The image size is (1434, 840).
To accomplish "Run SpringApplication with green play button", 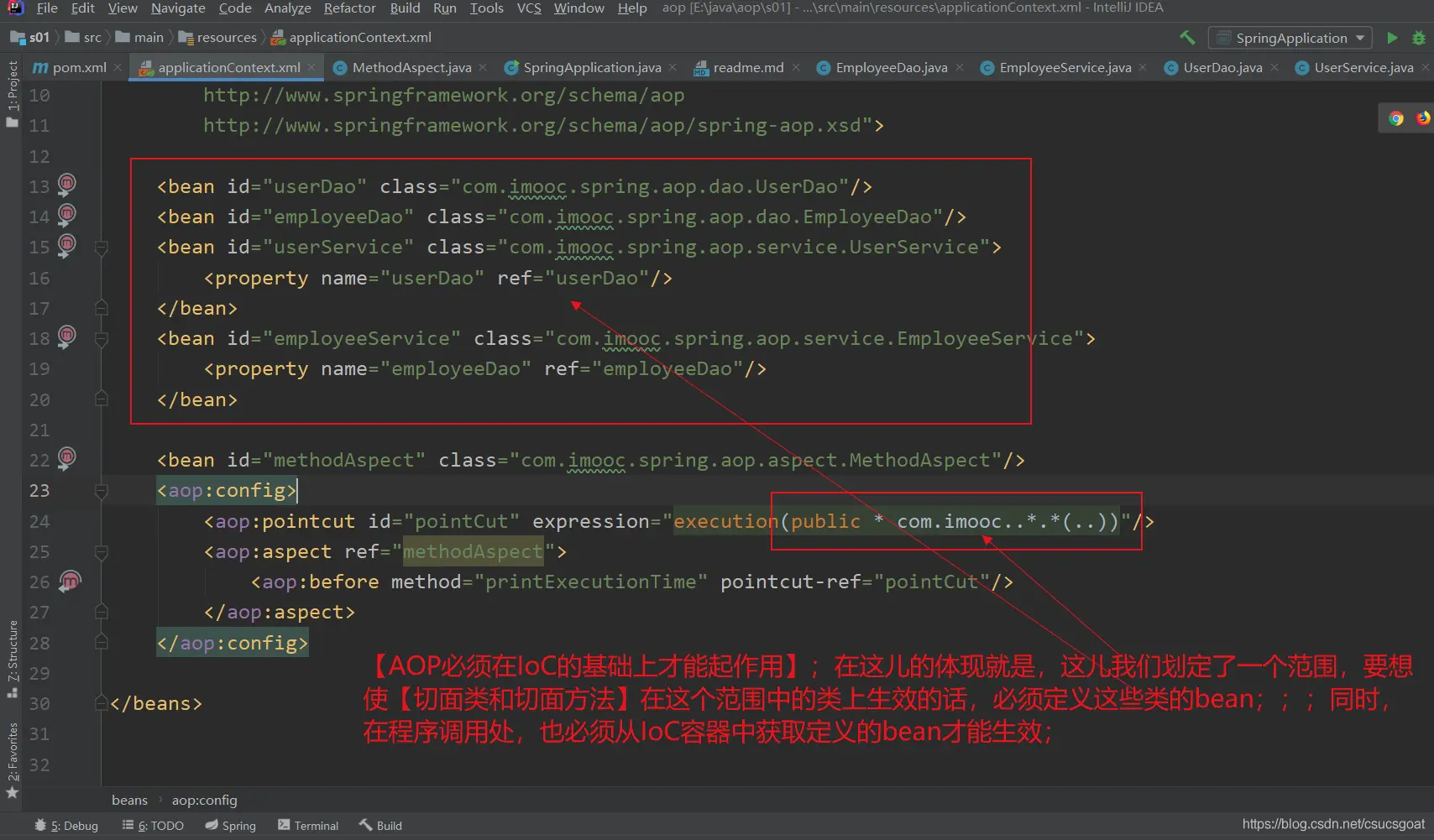I will click(x=1392, y=38).
